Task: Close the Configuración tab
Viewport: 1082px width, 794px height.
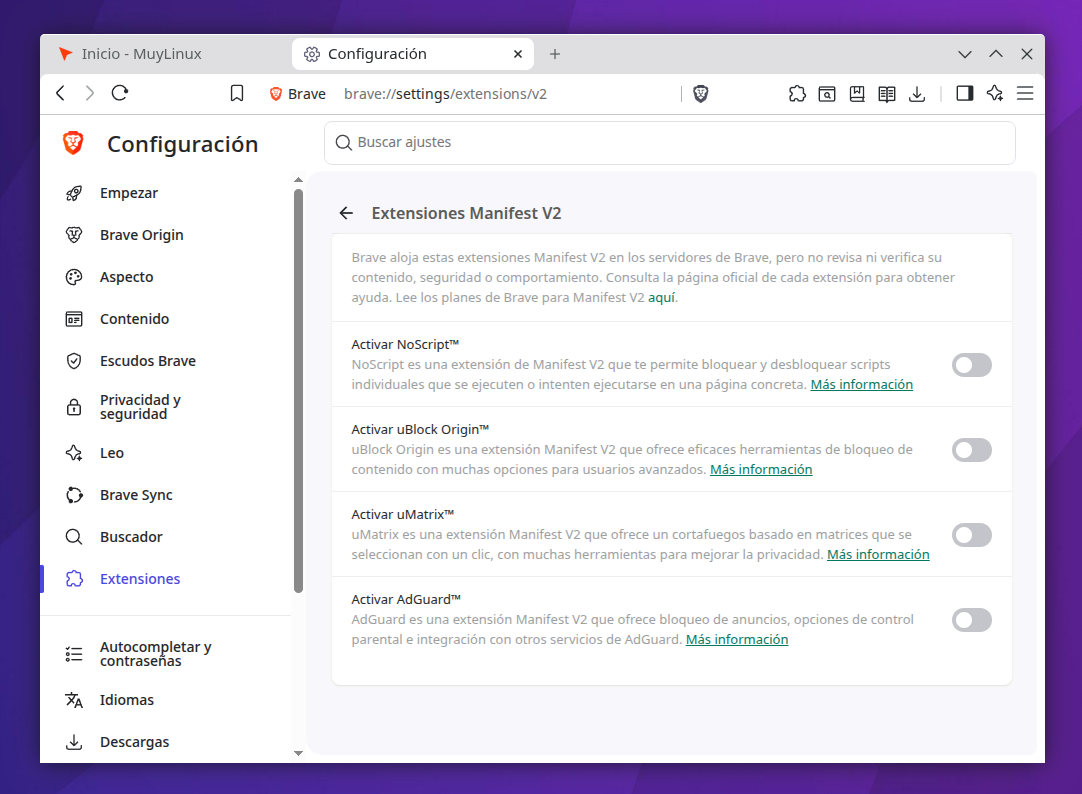Action: 518,54
